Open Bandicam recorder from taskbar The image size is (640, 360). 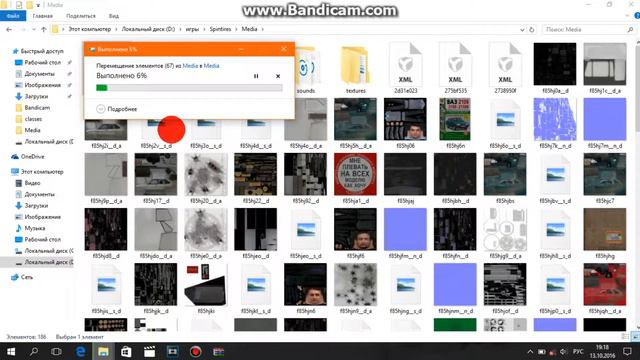click(x=196, y=351)
